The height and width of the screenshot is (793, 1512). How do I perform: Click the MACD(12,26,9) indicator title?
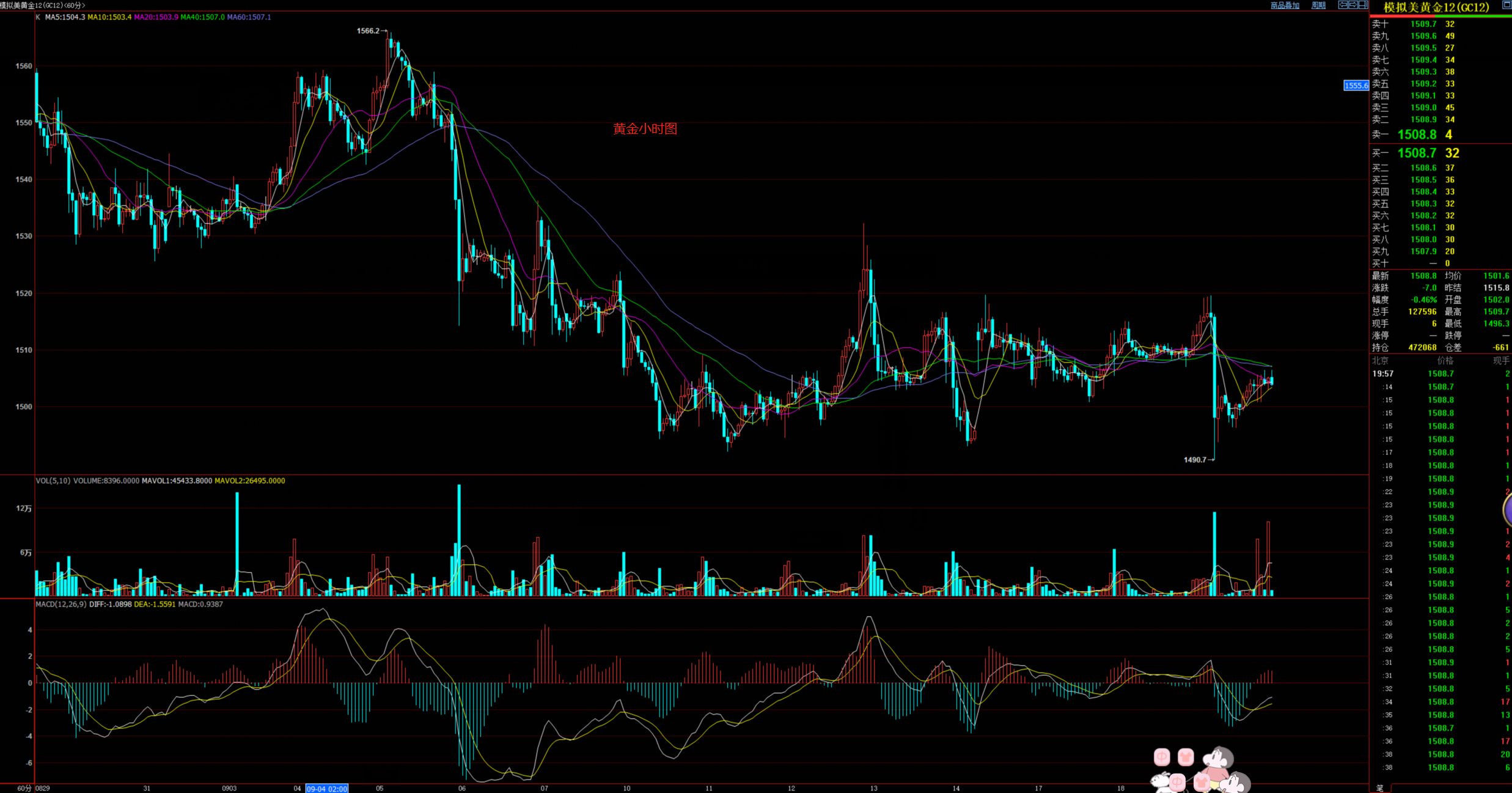(61, 604)
